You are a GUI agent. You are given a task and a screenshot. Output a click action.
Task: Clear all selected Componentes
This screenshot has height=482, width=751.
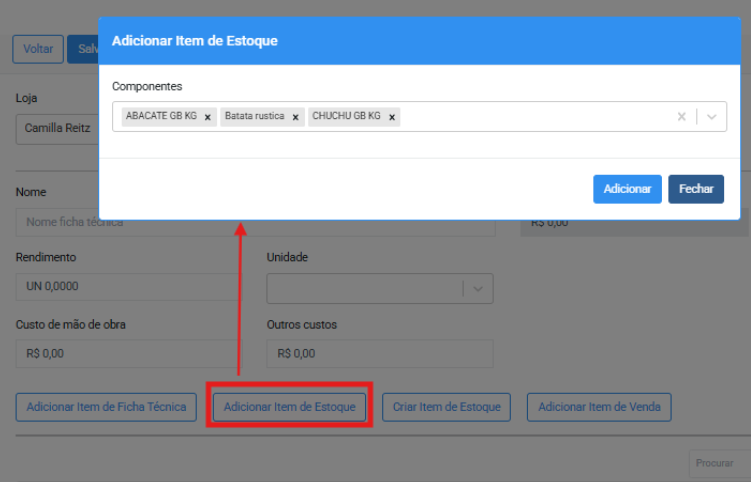click(681, 117)
